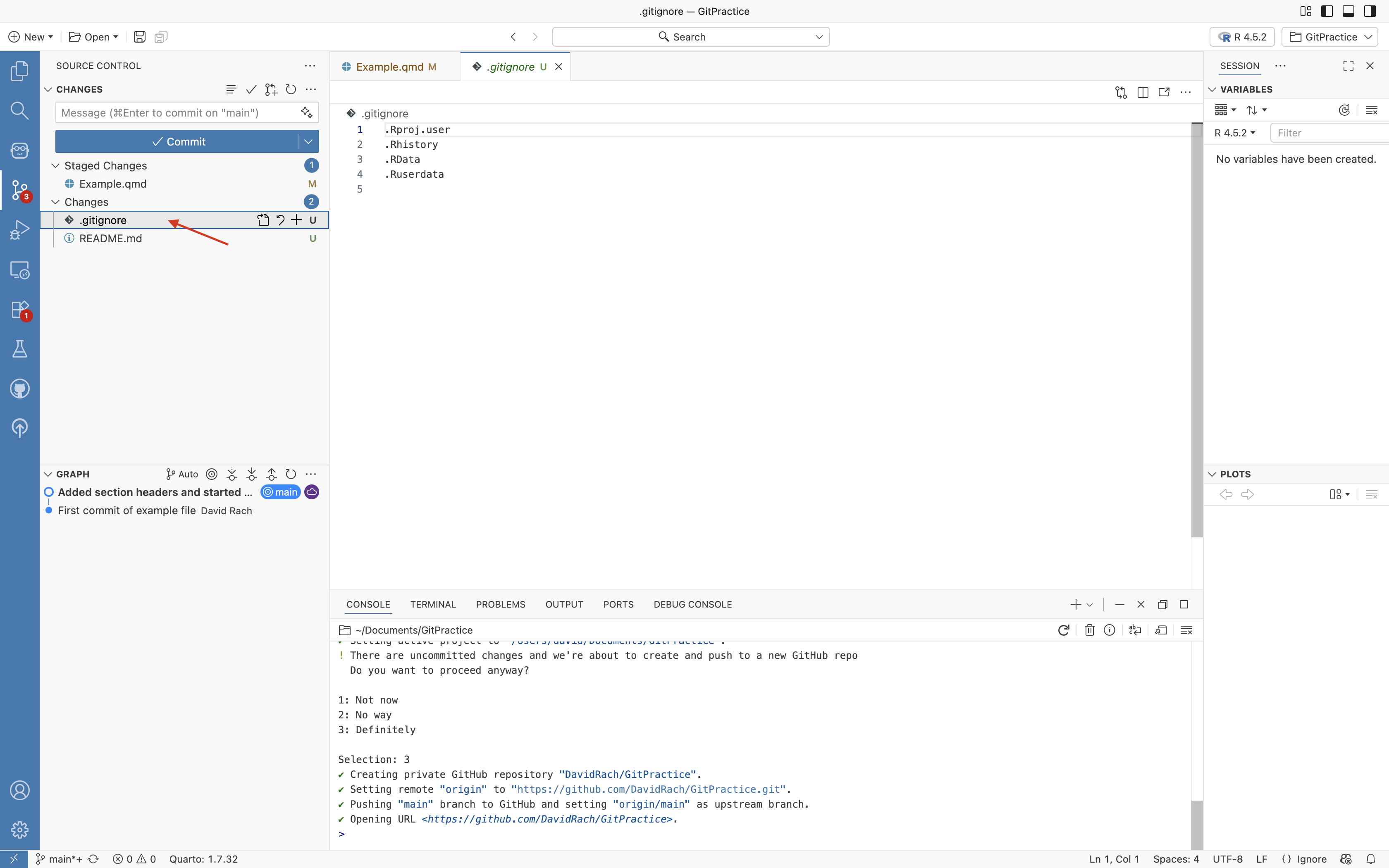1389x868 pixels.
Task: Click the delete trash icon in the console
Action: click(x=1089, y=630)
